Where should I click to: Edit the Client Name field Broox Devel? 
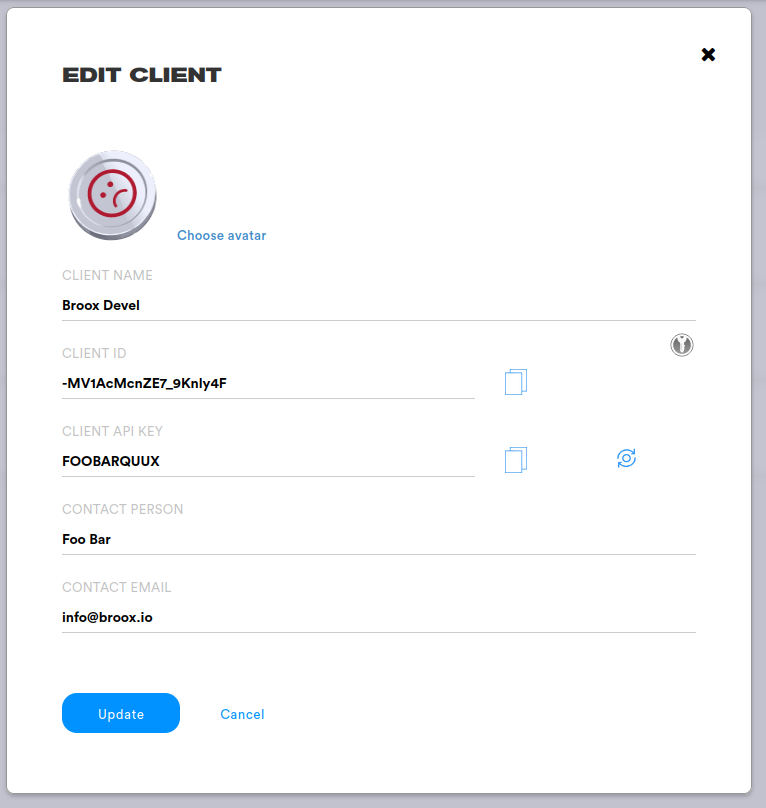[x=379, y=306]
